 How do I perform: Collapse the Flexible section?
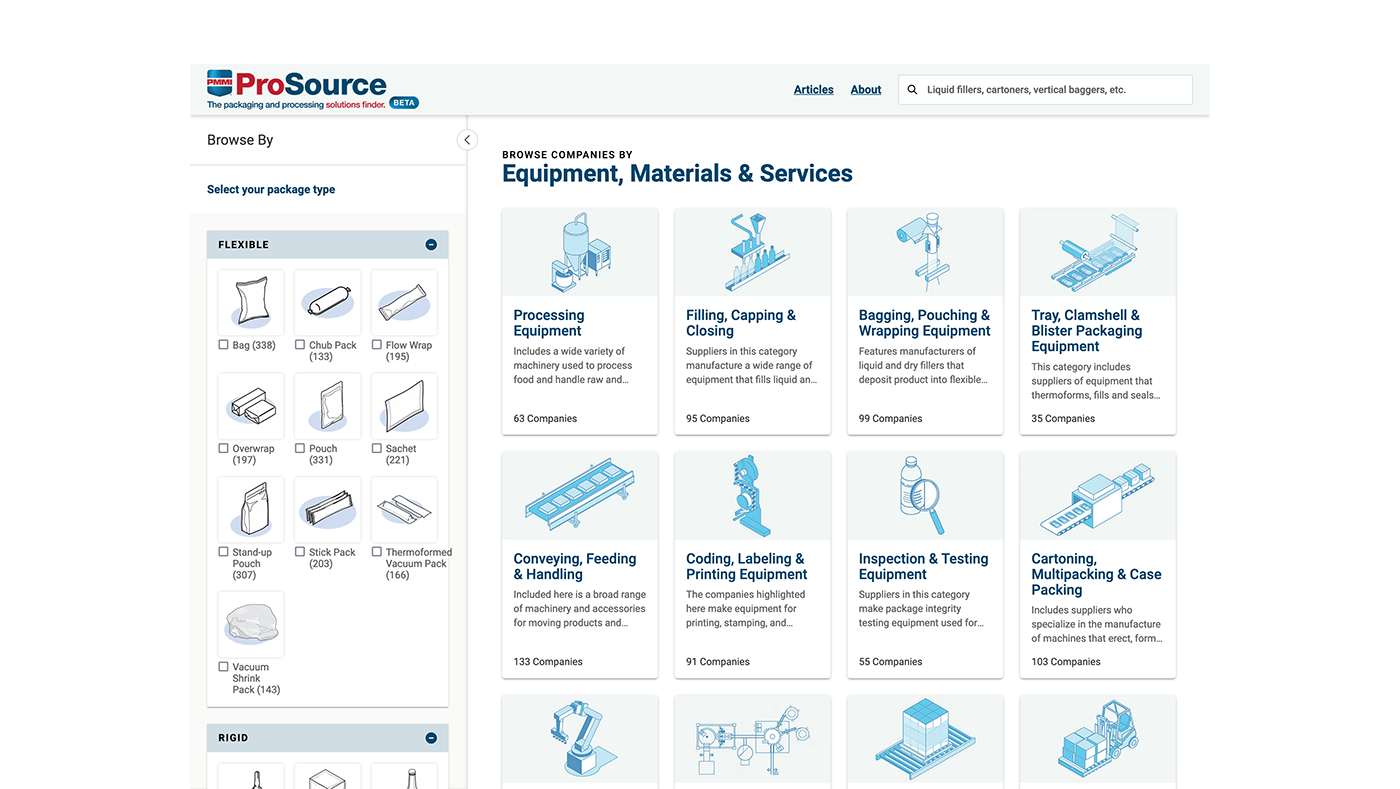coord(431,245)
